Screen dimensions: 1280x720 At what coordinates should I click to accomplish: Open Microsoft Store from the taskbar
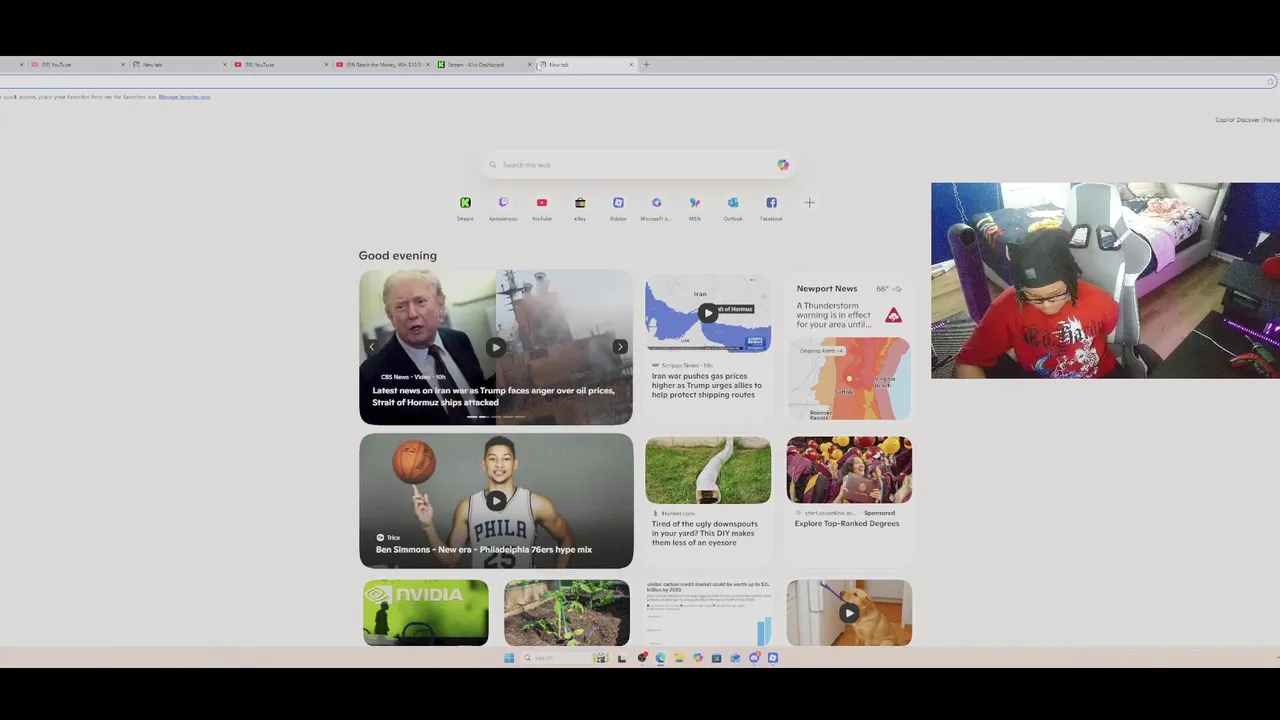[x=717, y=658]
